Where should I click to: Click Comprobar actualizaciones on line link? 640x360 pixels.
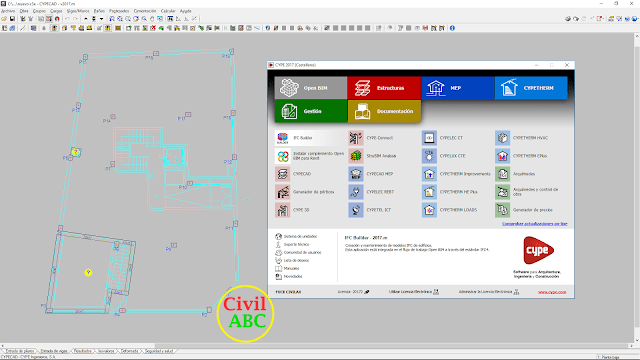coord(534,224)
